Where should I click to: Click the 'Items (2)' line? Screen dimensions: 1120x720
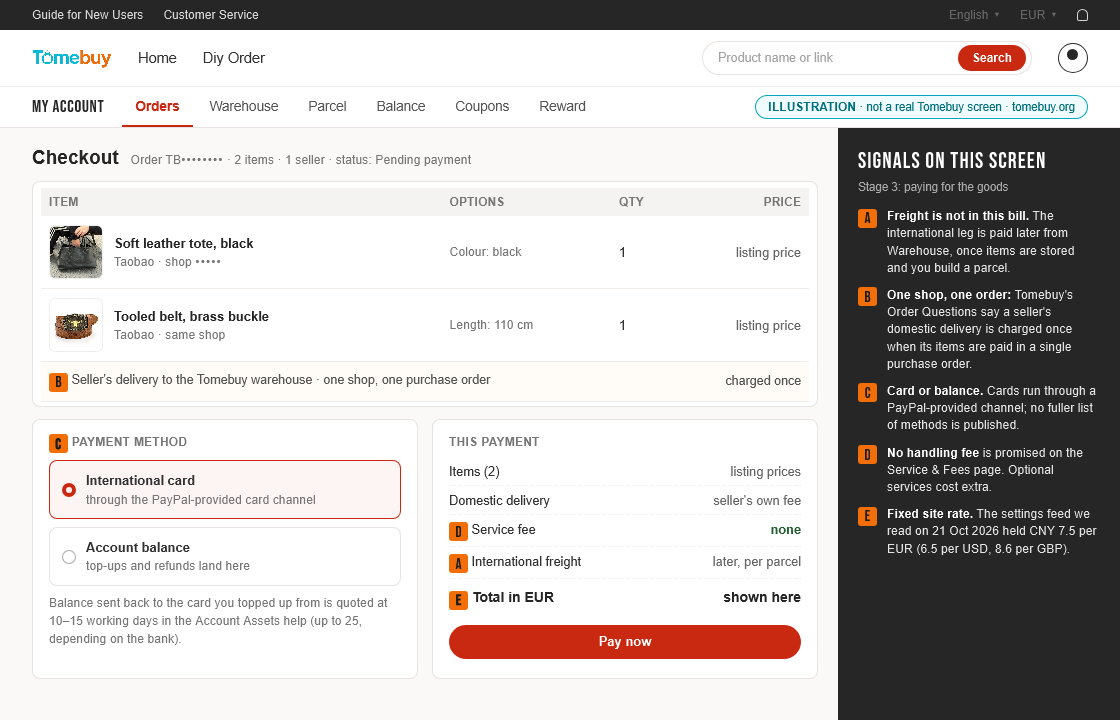tap(625, 472)
